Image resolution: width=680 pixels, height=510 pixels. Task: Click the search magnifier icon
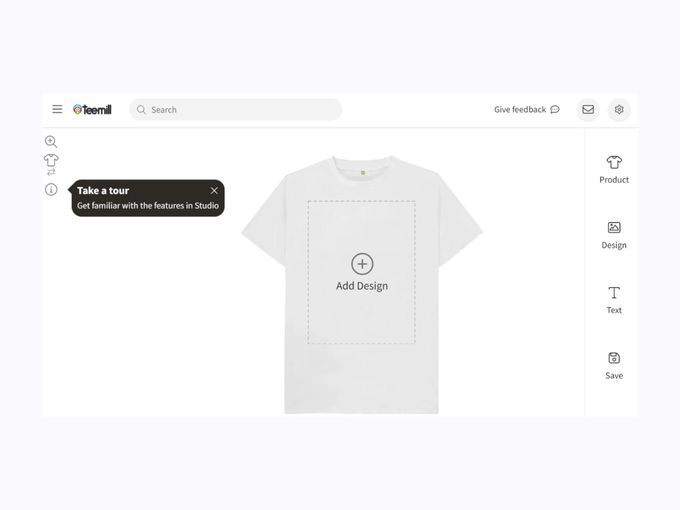tap(141, 110)
